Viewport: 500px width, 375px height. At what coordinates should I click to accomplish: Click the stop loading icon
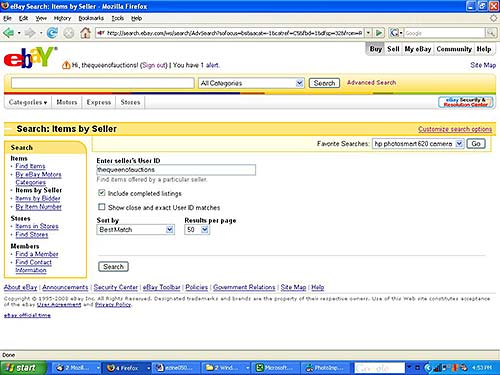(x=69, y=33)
